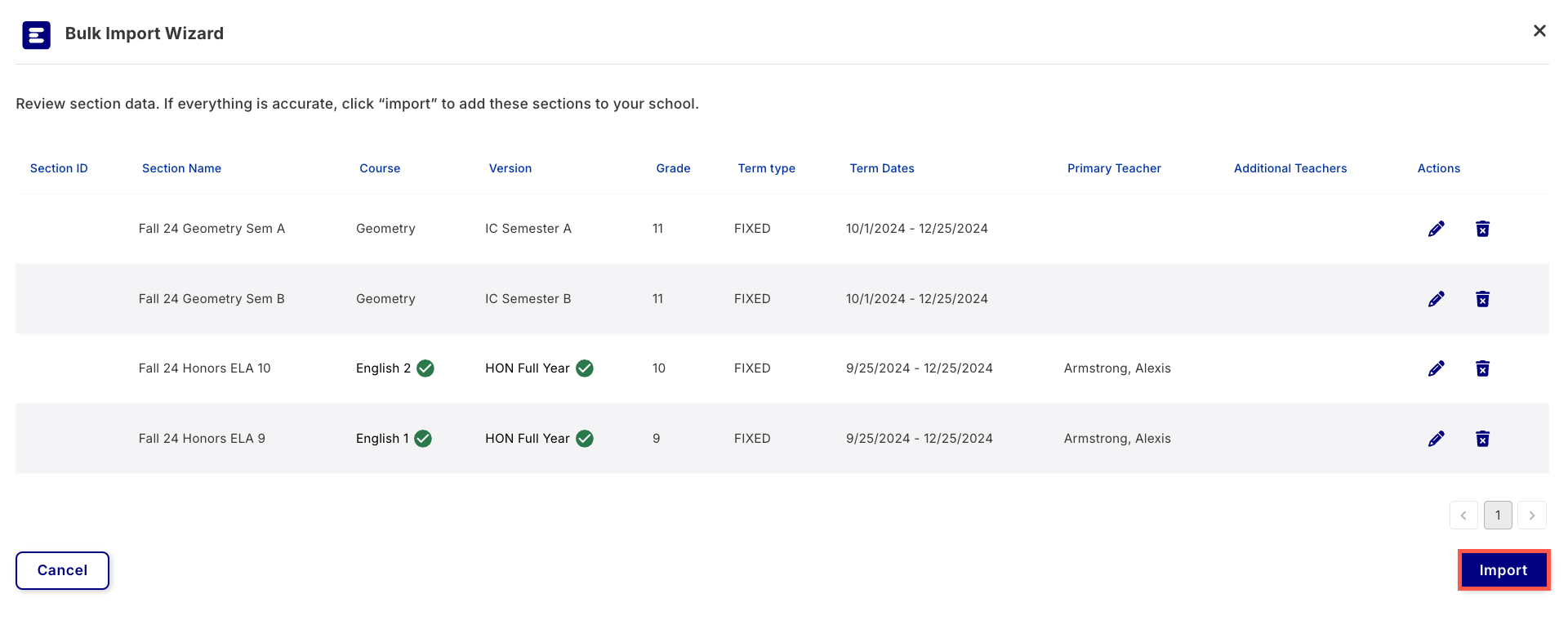Image resolution: width=1568 pixels, height=625 pixels.
Task: Click the green checkmark beside English 1
Action: 423,439
